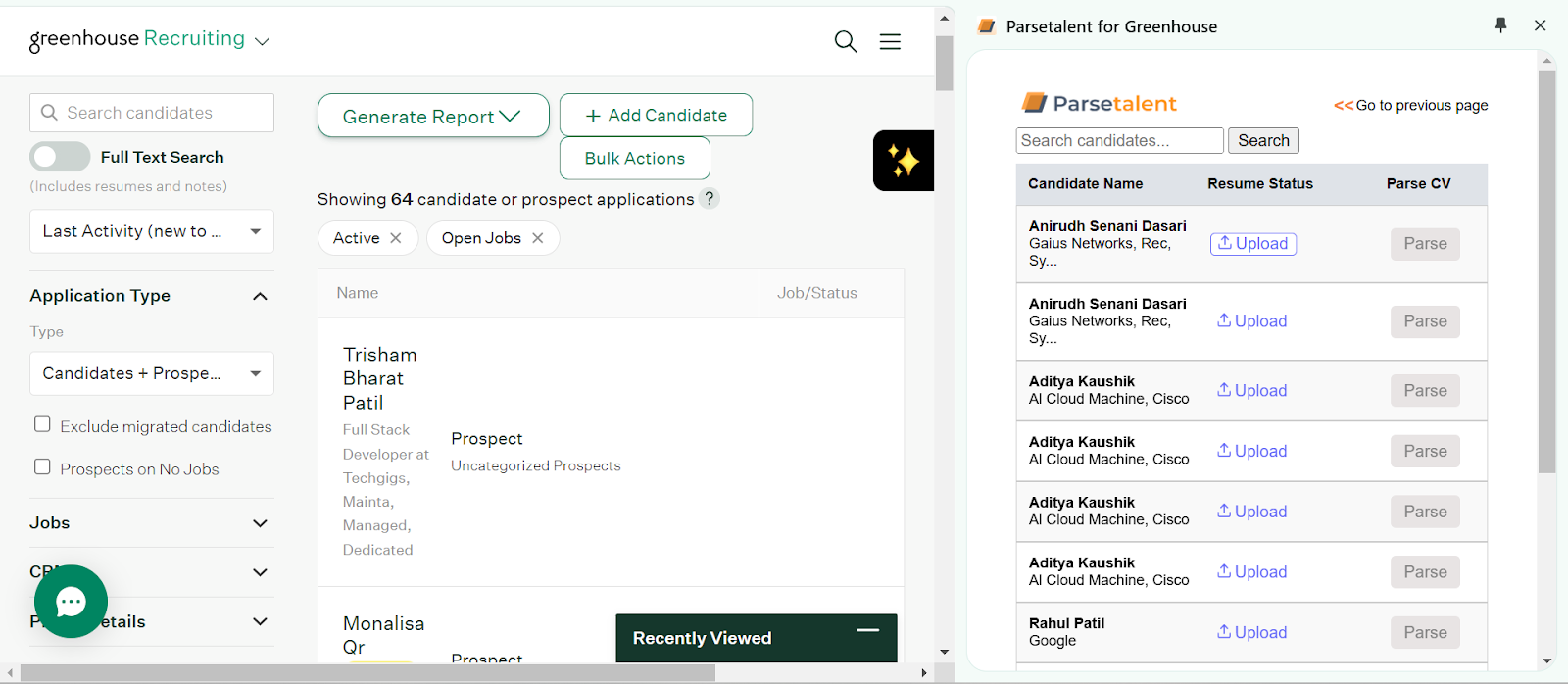Click the Rahul Patil candidate name
This screenshot has height=684, width=1568.
1066,623
